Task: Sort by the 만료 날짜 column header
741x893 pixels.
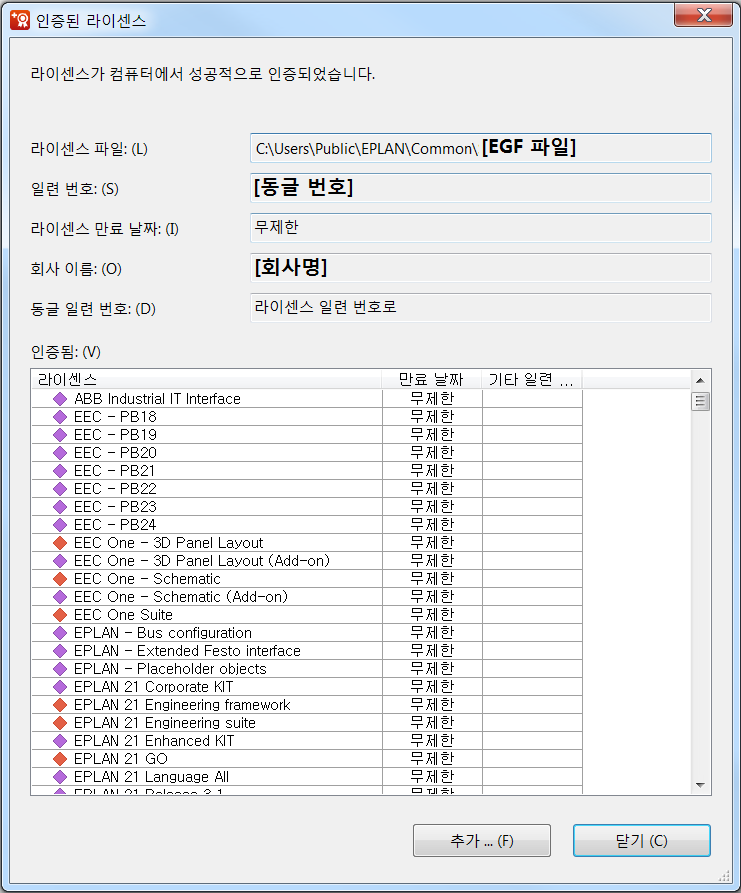Action: click(x=432, y=379)
